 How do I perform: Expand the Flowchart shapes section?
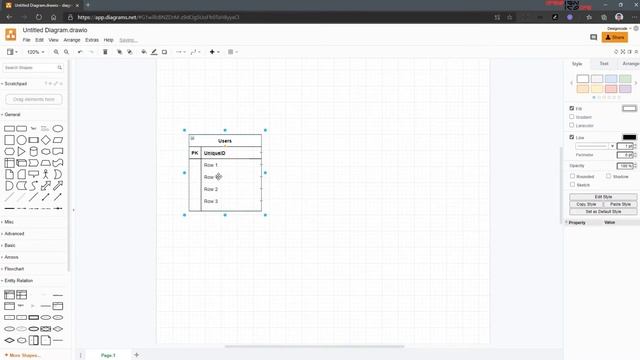pos(14,269)
